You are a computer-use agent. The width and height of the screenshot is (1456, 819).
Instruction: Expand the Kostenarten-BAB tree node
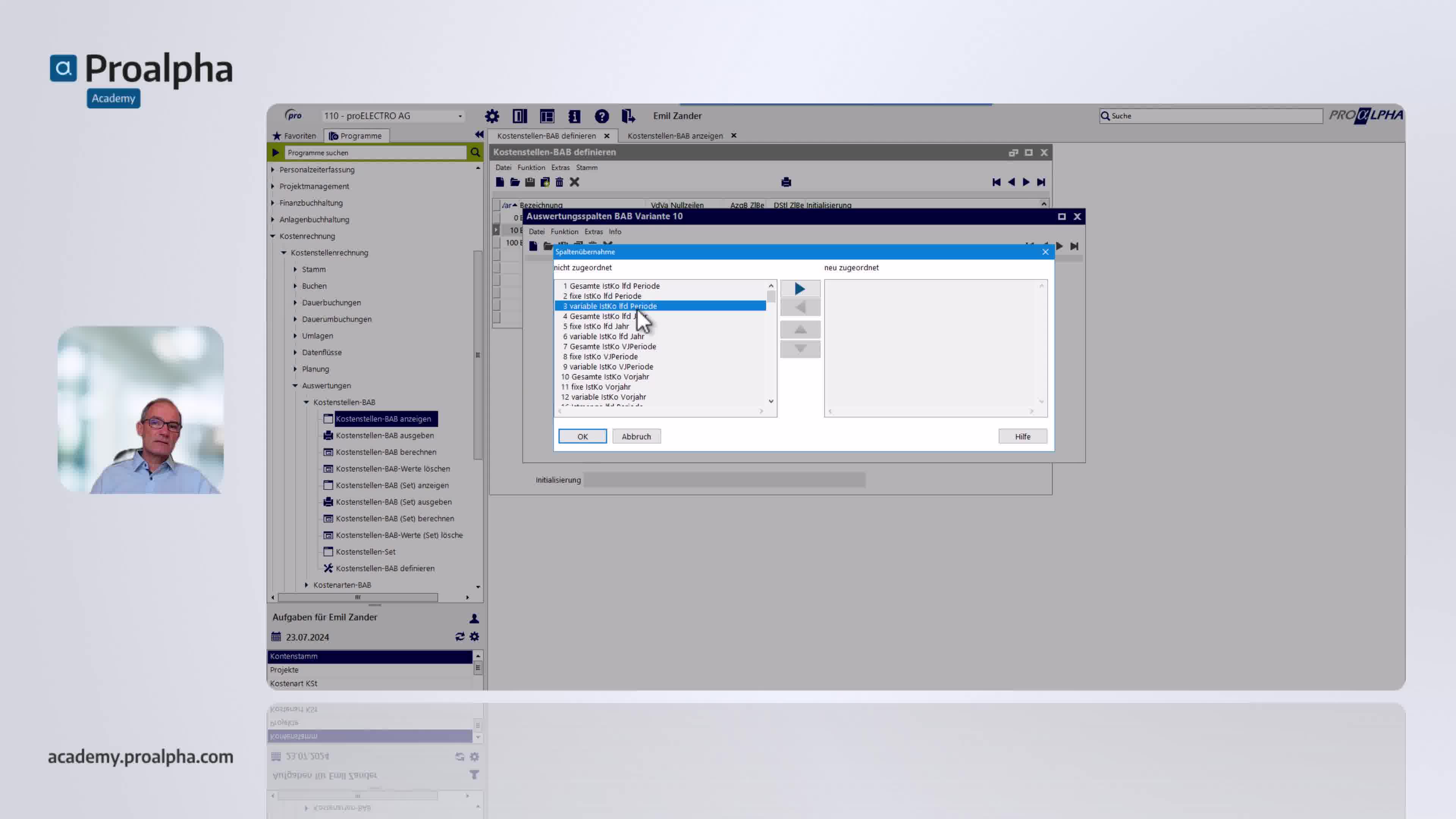(x=306, y=585)
